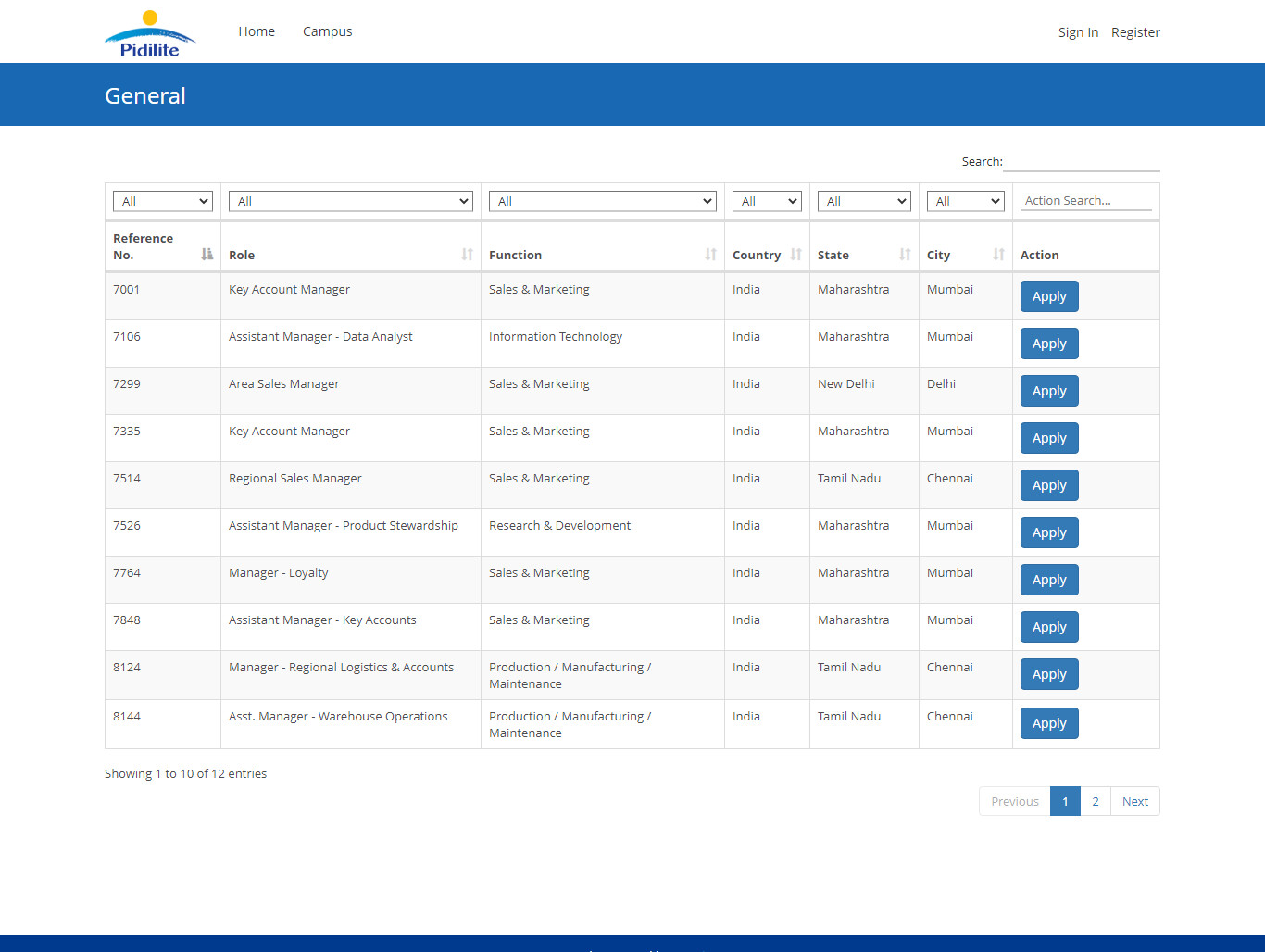Apply for Key Account Manager job 7001
This screenshot has width=1265, height=952.
coord(1049,296)
